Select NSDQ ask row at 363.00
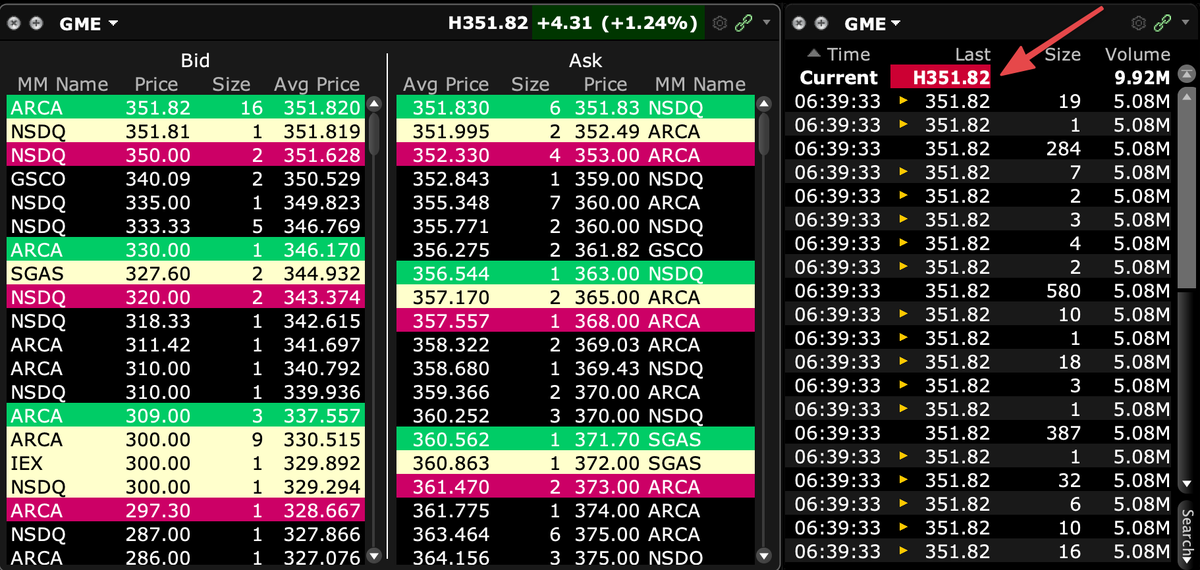 point(577,274)
